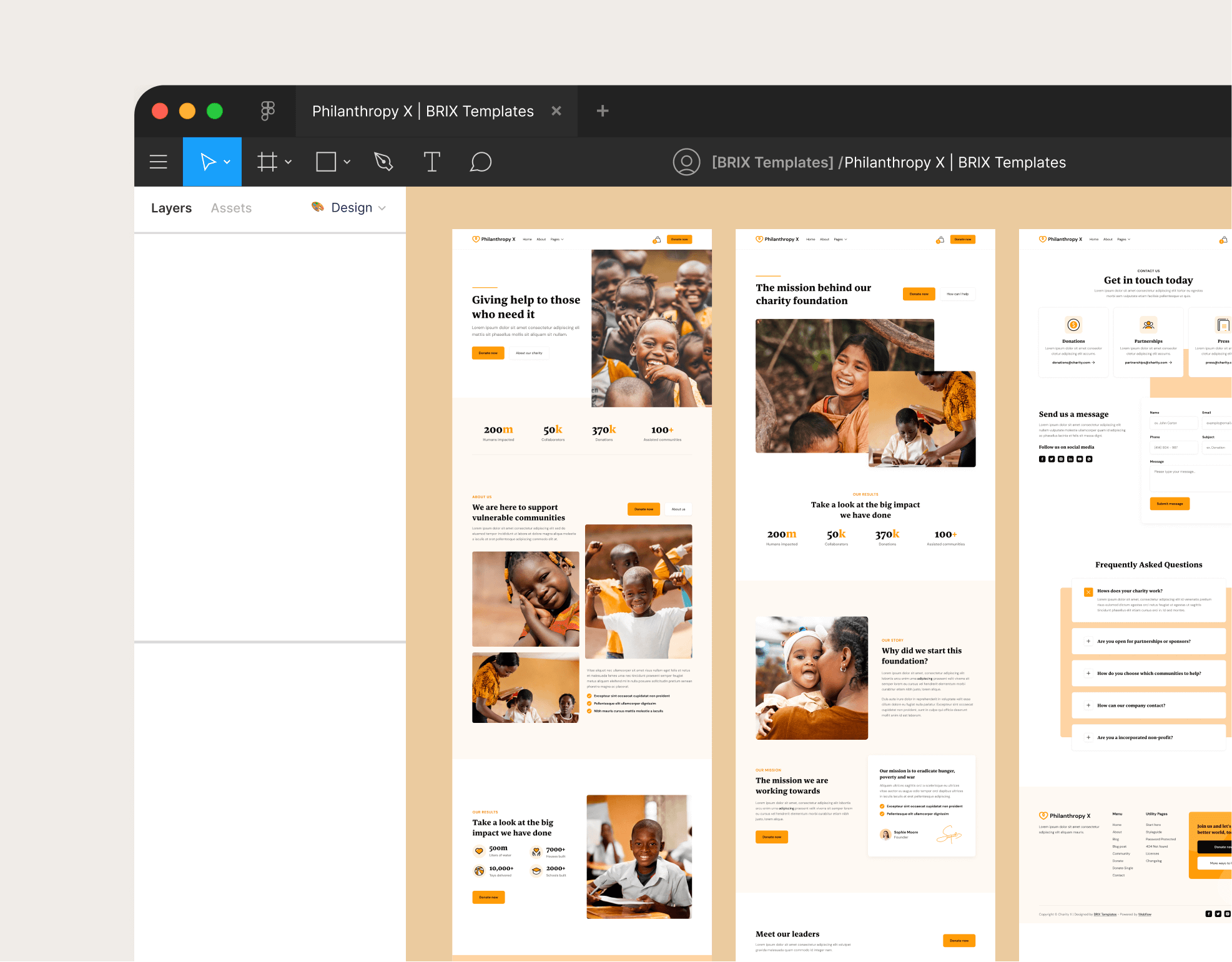Image resolution: width=1232 pixels, height=962 pixels.
Task: Click the account avatar icon near the breadcrumb
Action: (686, 162)
